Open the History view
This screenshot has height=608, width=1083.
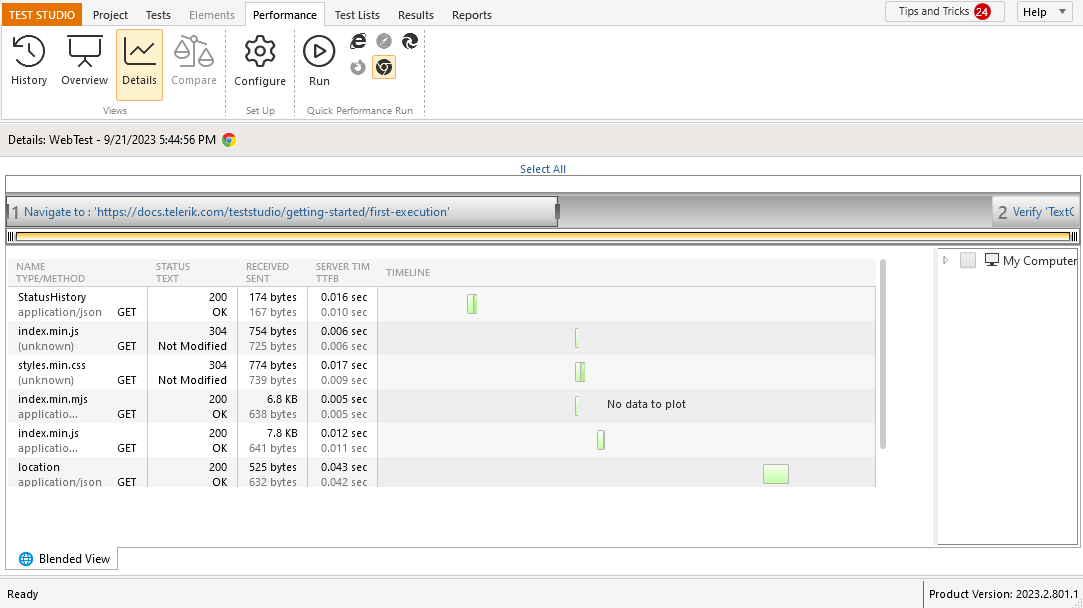tap(29, 62)
